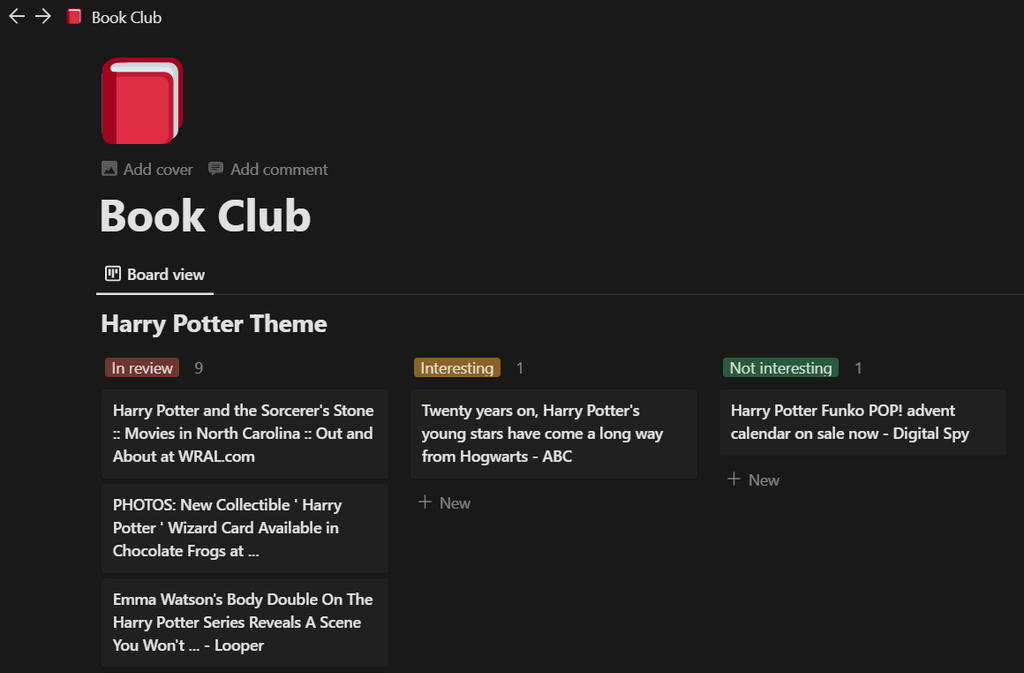Image resolution: width=1024 pixels, height=673 pixels.
Task: Open the Emma Watson Body Double Looper card
Action: (x=244, y=622)
